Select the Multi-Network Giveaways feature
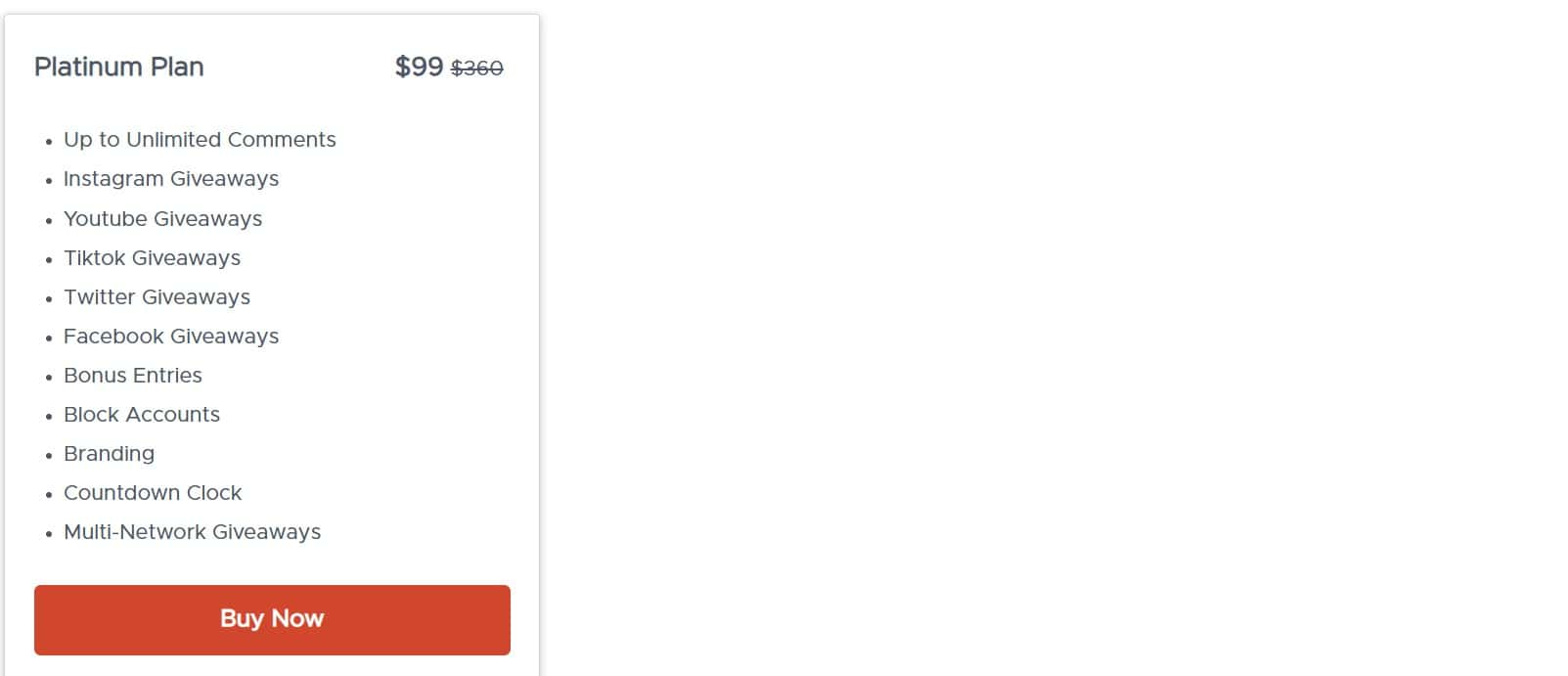Viewport: 1568px width, 676px height. 193,532
